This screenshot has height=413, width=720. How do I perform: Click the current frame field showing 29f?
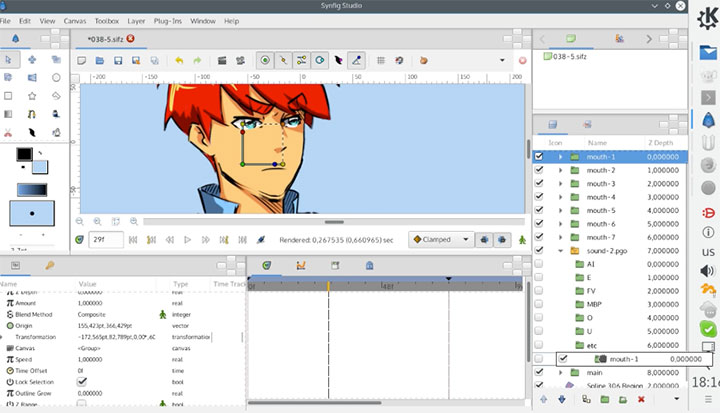(x=108, y=240)
